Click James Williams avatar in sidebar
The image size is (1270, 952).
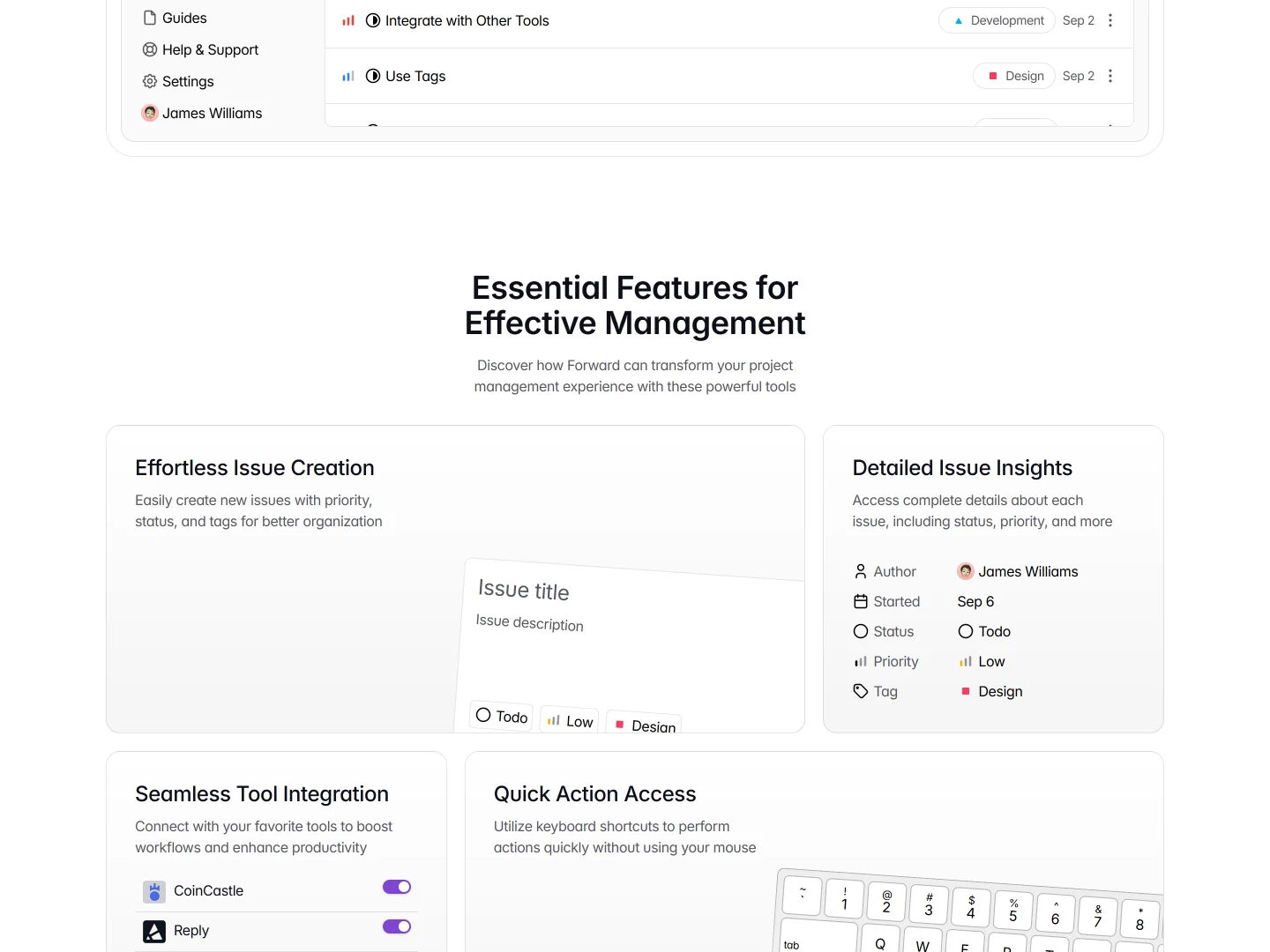point(150,113)
